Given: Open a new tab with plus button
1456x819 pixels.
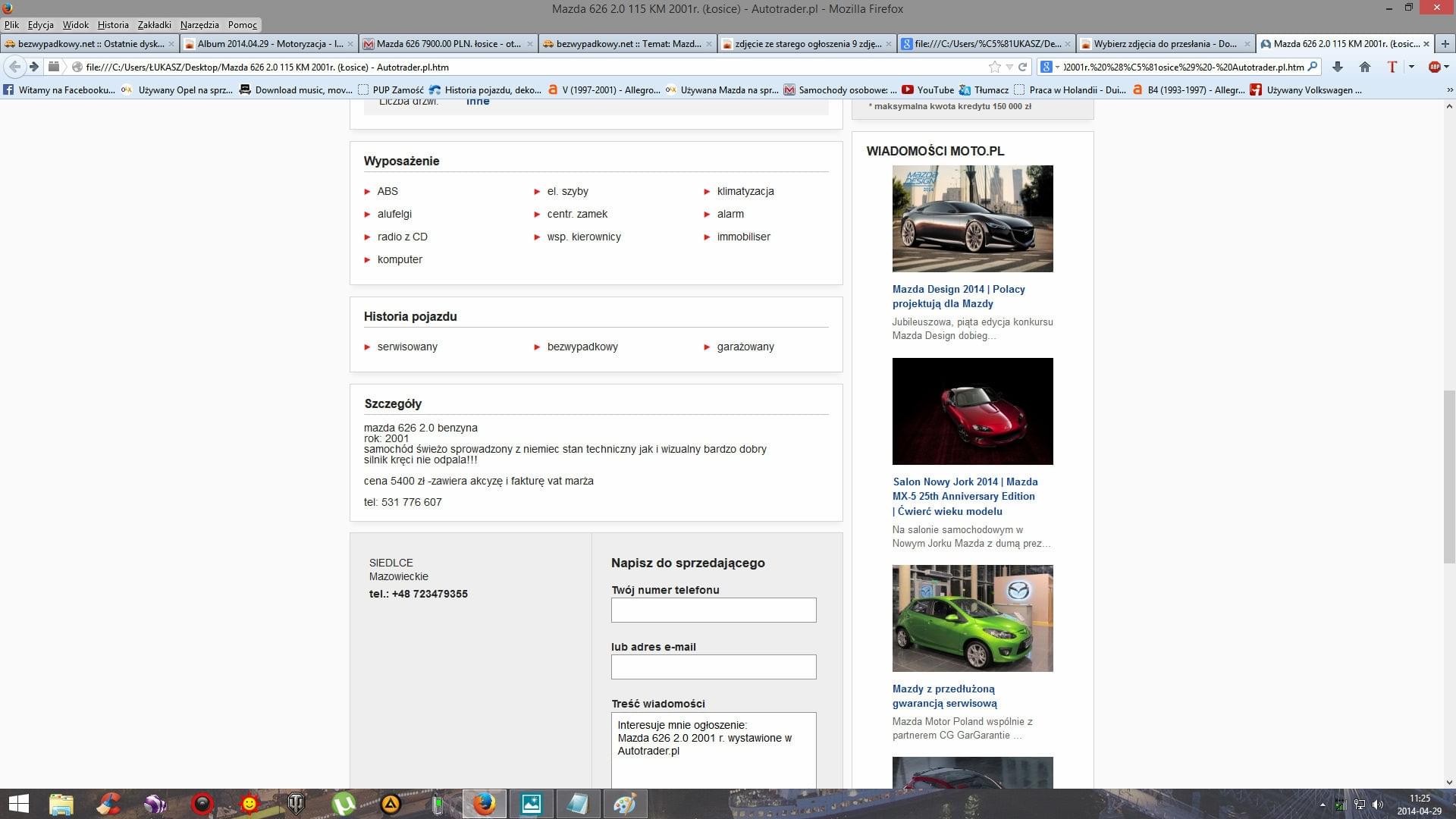Looking at the screenshot, I should point(1445,44).
